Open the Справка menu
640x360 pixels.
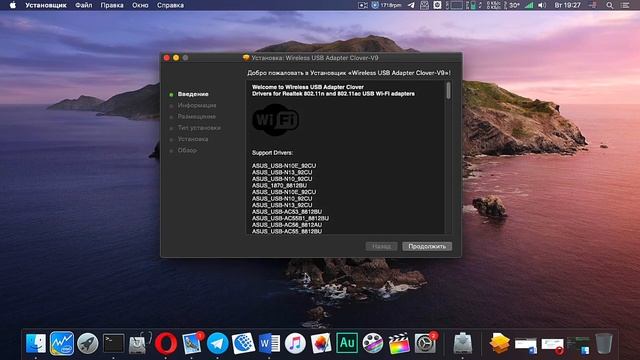click(170, 5)
